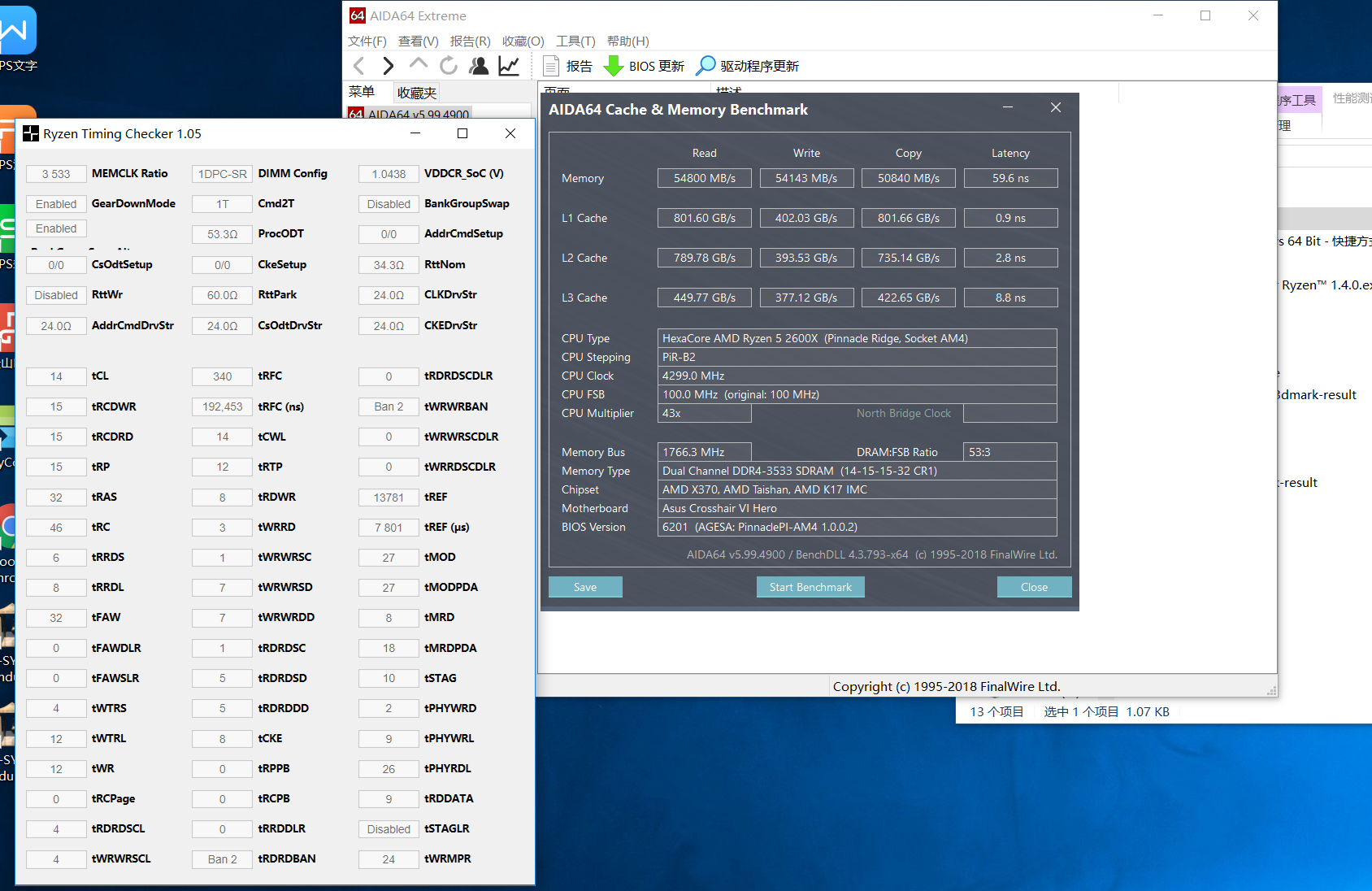Viewport: 1372px width, 891px height.
Task: Click the AIDA64 refresh icon
Action: coord(449,66)
